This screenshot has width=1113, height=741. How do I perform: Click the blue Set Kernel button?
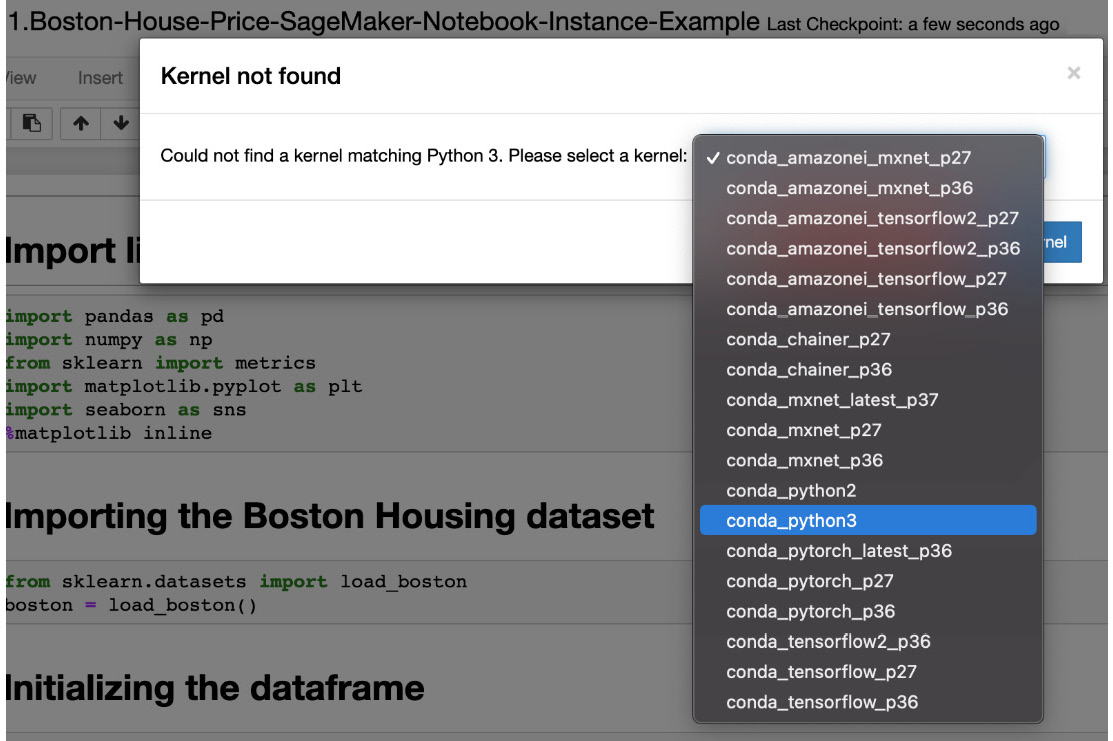coord(1063,242)
